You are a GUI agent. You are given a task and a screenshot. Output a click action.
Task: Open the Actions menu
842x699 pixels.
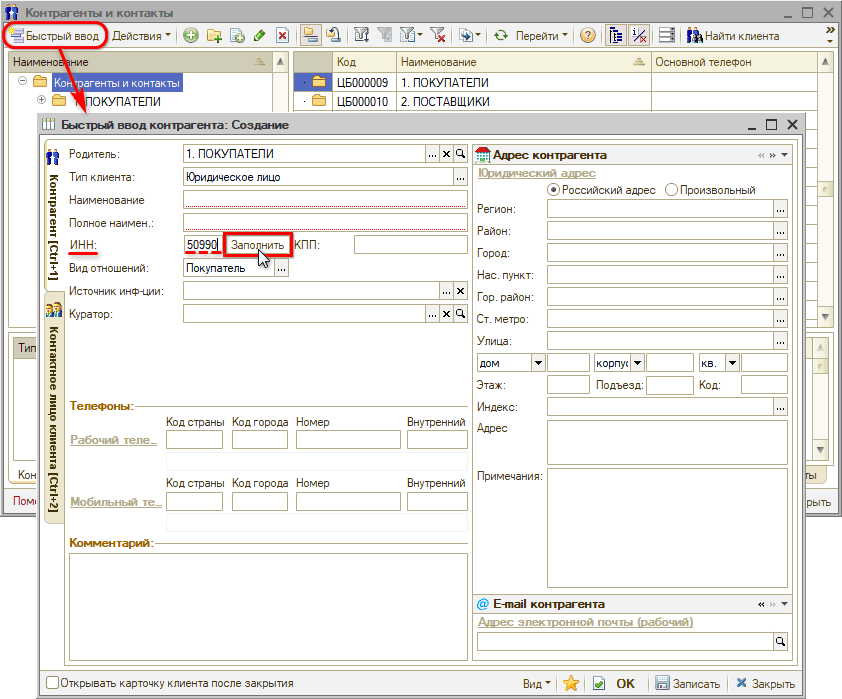tap(141, 36)
